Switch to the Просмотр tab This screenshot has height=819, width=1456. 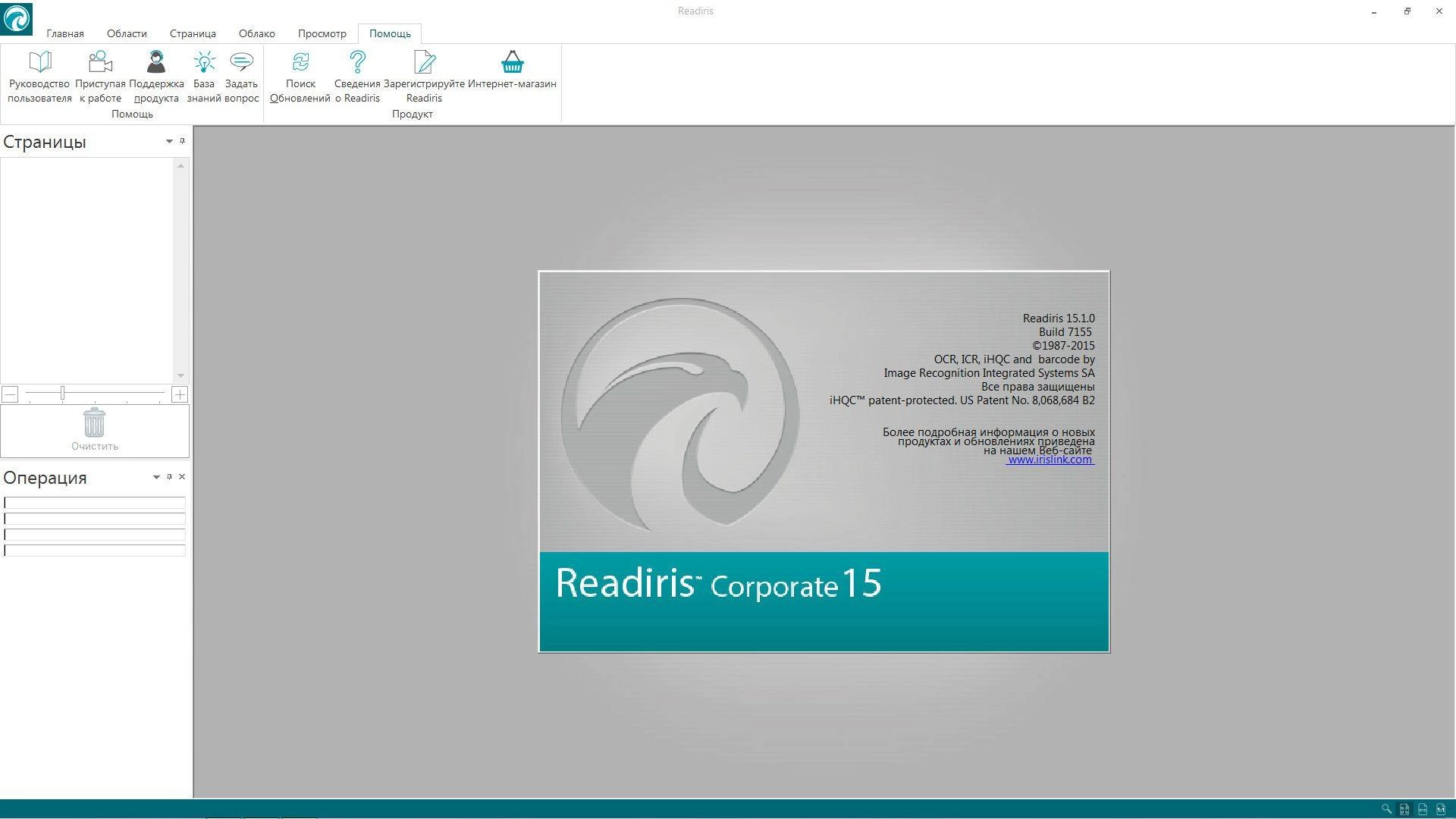click(x=322, y=33)
